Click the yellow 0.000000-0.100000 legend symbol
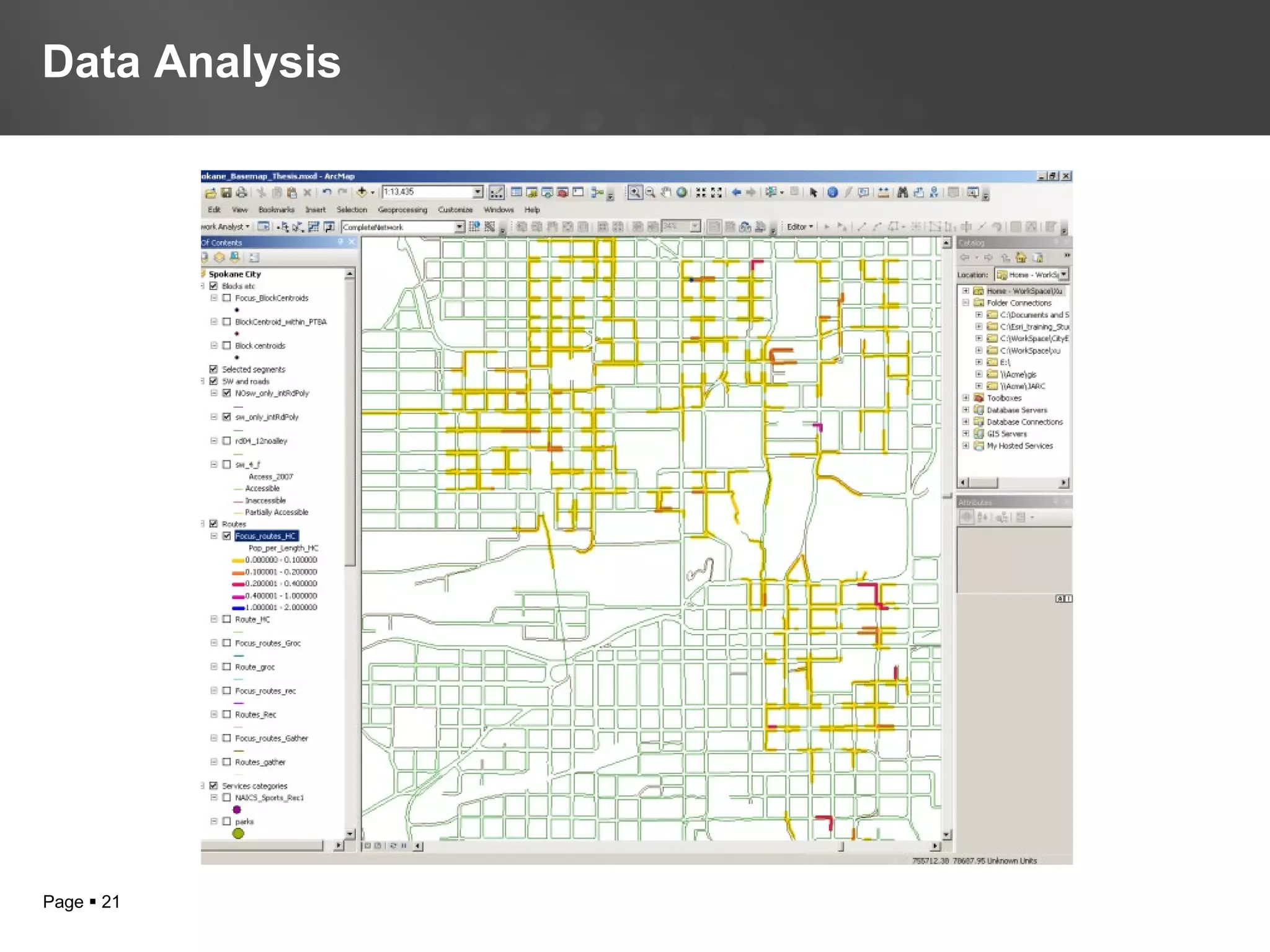 point(238,560)
